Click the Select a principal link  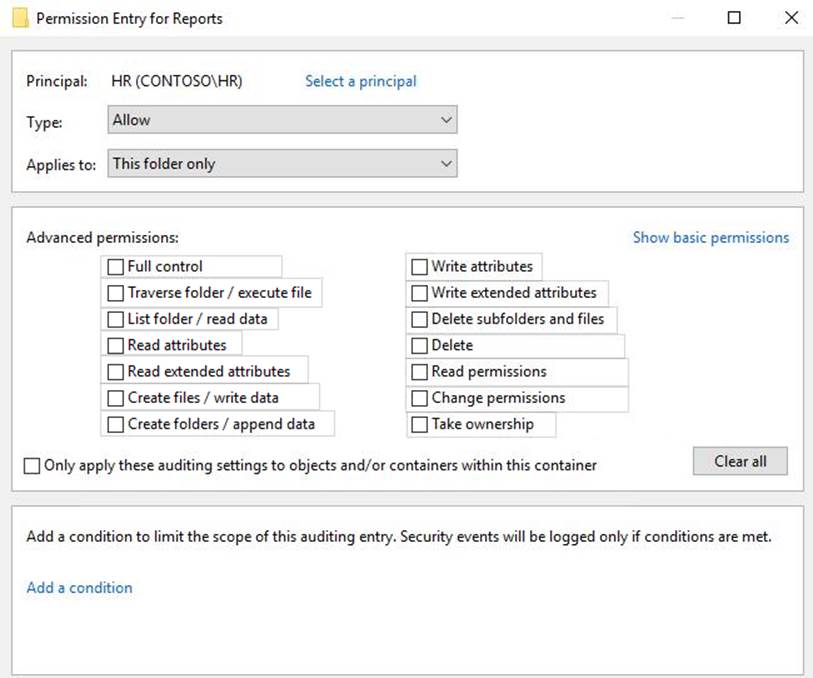360,81
